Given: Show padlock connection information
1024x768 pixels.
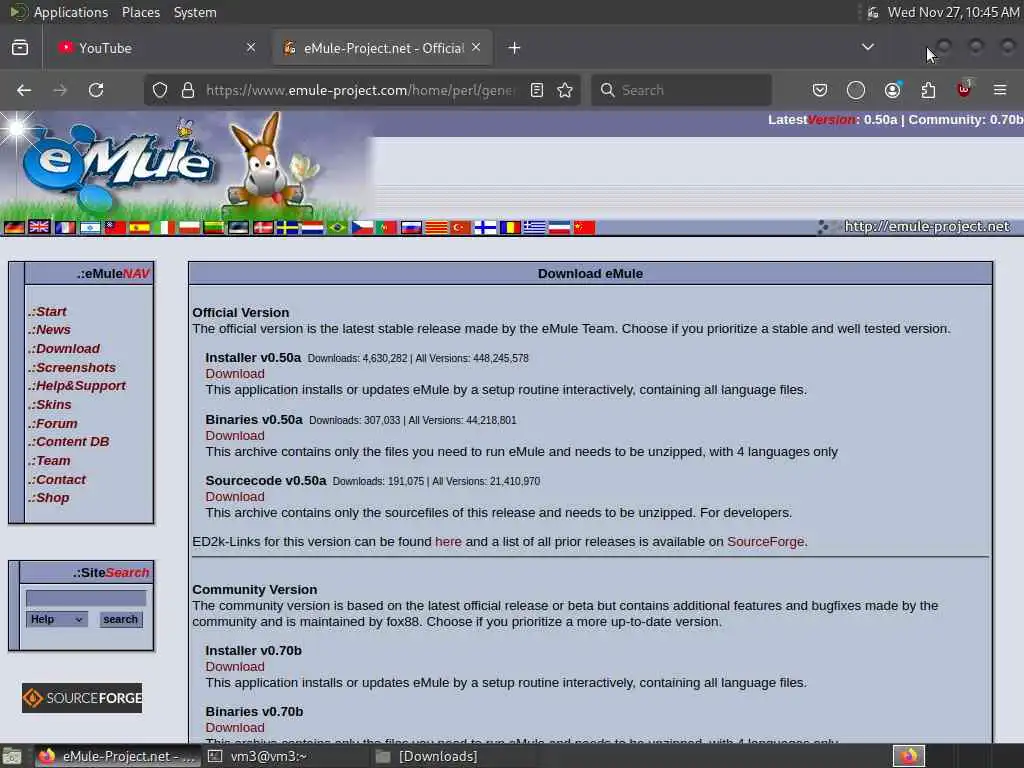Looking at the screenshot, I should (188, 90).
